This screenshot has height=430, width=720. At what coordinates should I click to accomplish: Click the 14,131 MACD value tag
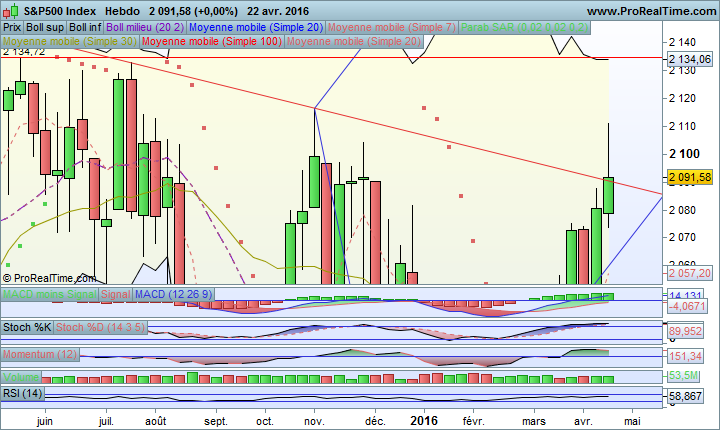(685, 295)
